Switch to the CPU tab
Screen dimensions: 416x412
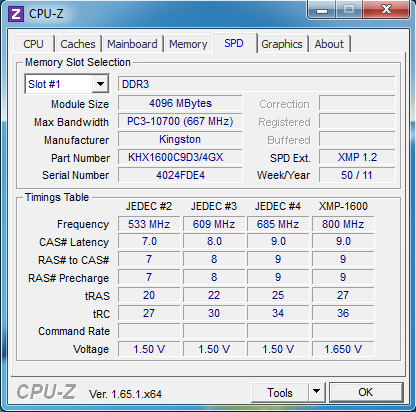[33, 44]
